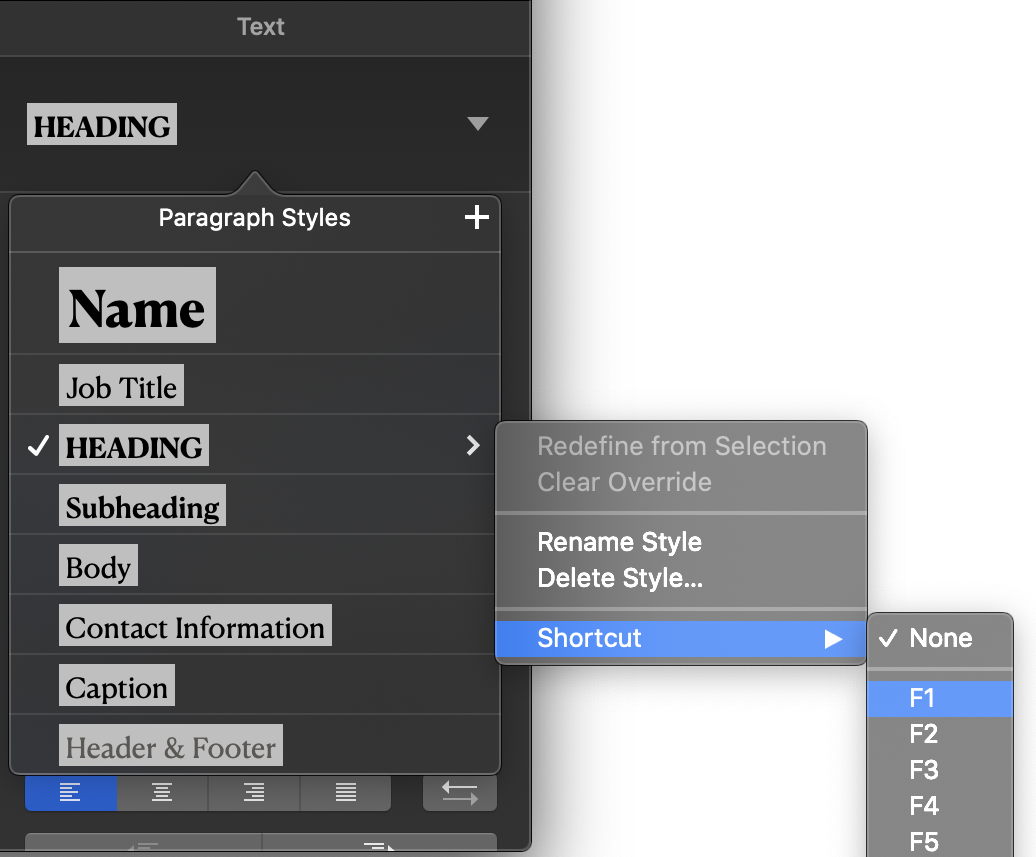Image resolution: width=1036 pixels, height=857 pixels.
Task: Click the text direction arrows button
Action: [x=460, y=792]
